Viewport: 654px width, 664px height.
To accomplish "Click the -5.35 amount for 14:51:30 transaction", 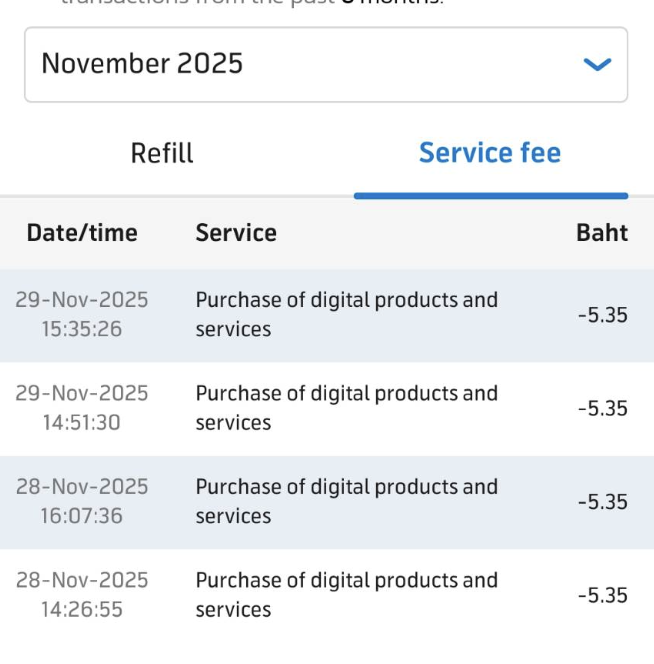I will pyautogui.click(x=603, y=409).
